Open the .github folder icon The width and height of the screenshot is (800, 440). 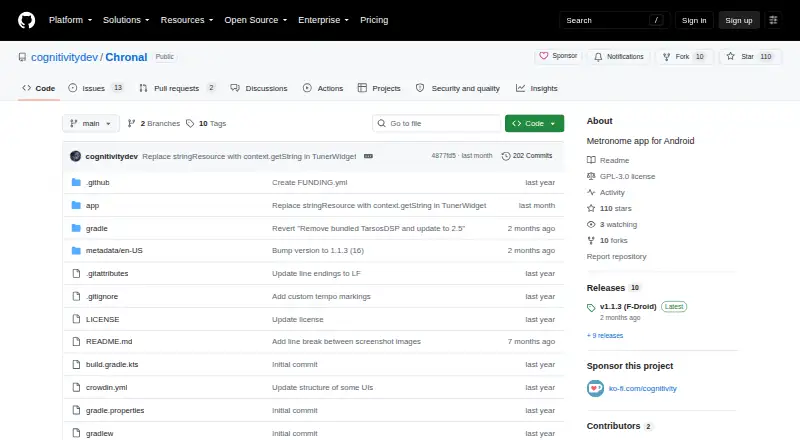76,182
